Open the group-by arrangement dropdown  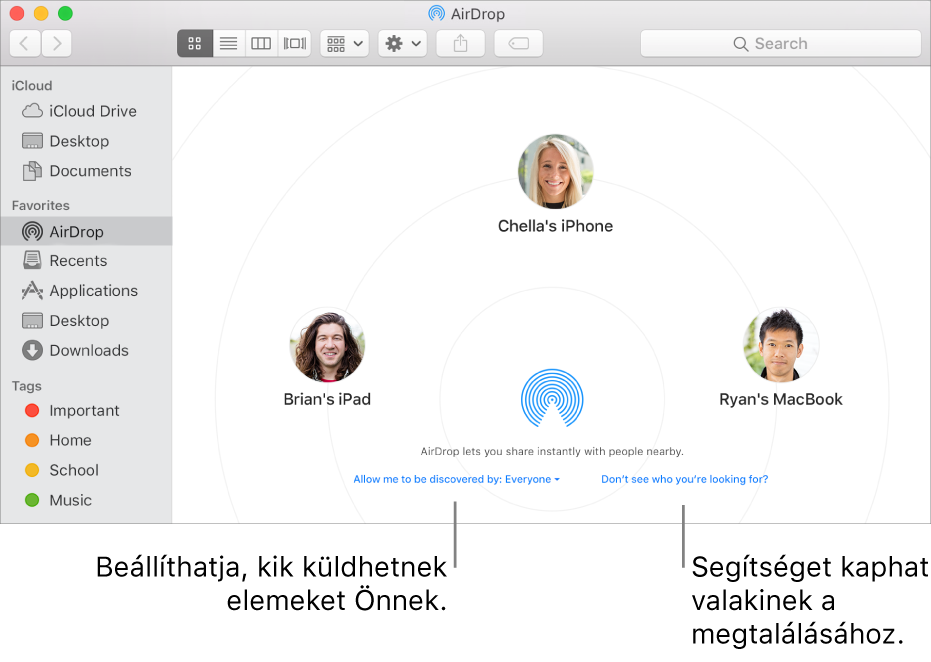344,43
